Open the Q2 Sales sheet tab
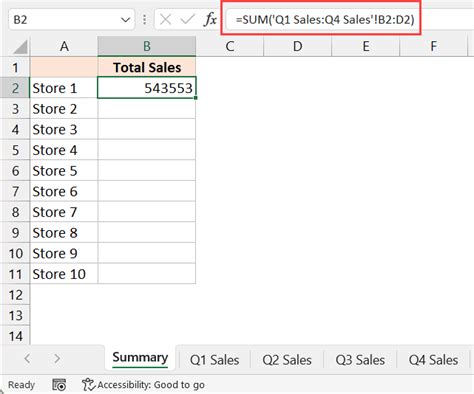 [x=287, y=360]
